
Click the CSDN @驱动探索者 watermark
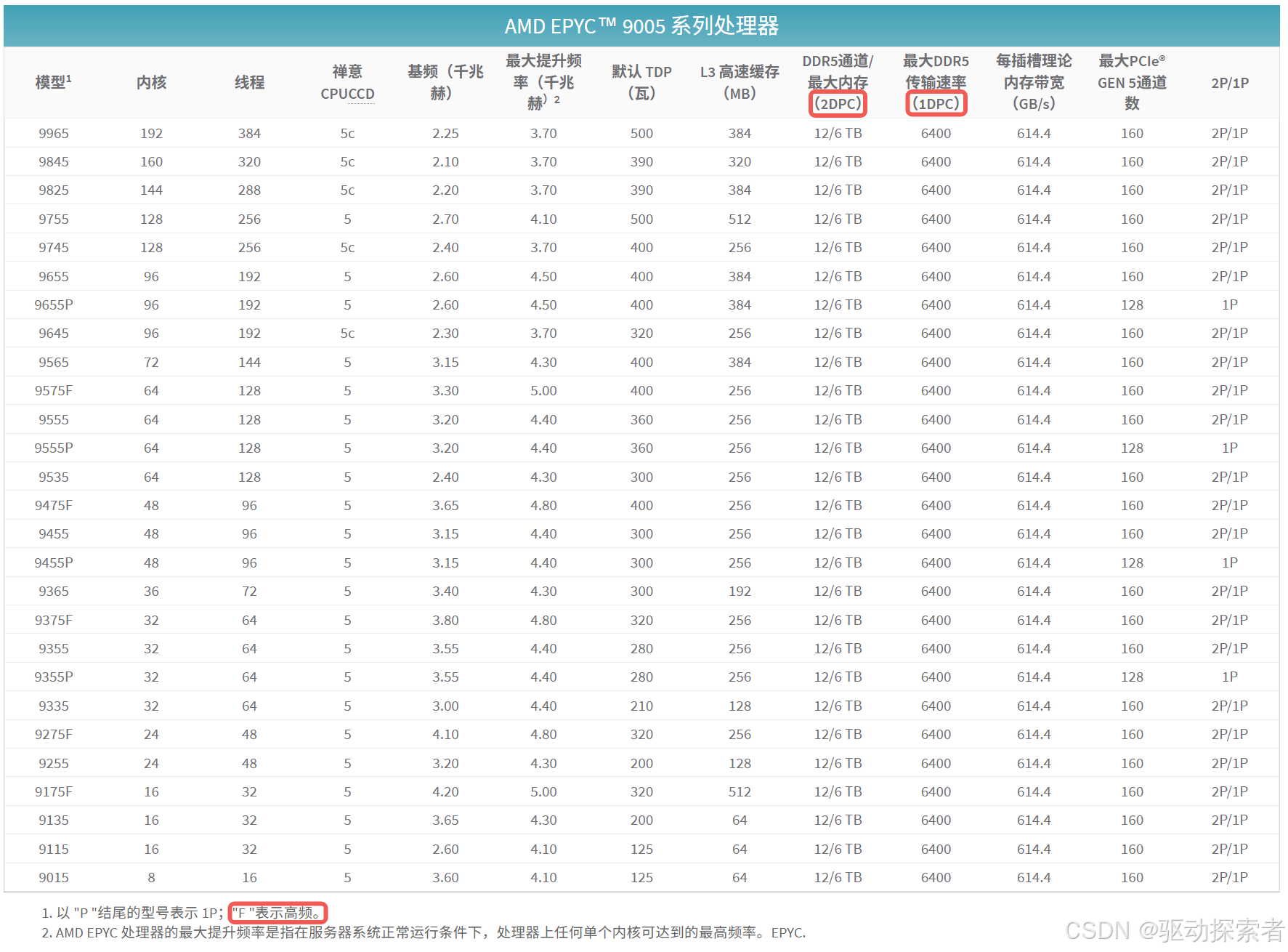[1174, 931]
